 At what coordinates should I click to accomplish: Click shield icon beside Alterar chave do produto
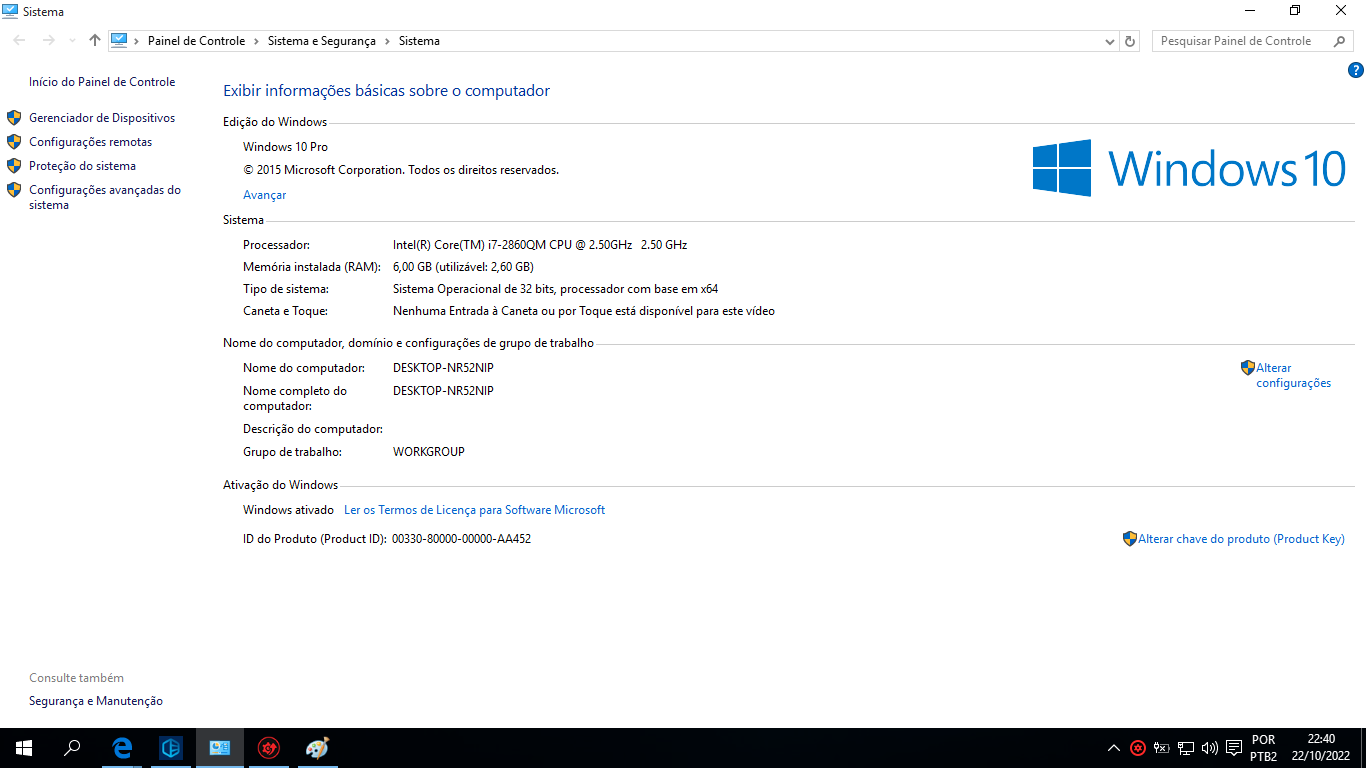pos(1130,539)
